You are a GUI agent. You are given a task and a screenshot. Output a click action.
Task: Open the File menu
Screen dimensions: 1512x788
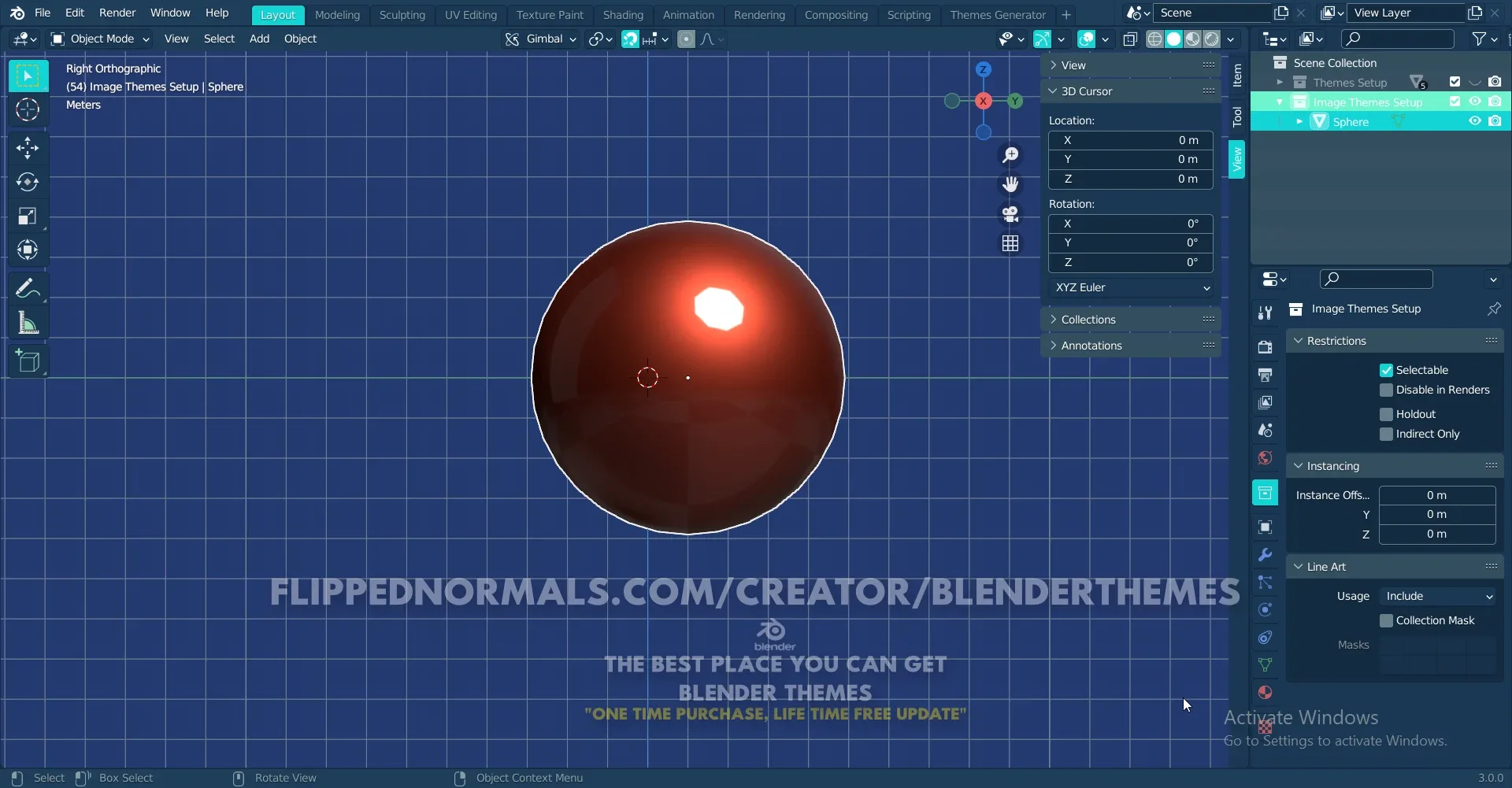tap(43, 13)
